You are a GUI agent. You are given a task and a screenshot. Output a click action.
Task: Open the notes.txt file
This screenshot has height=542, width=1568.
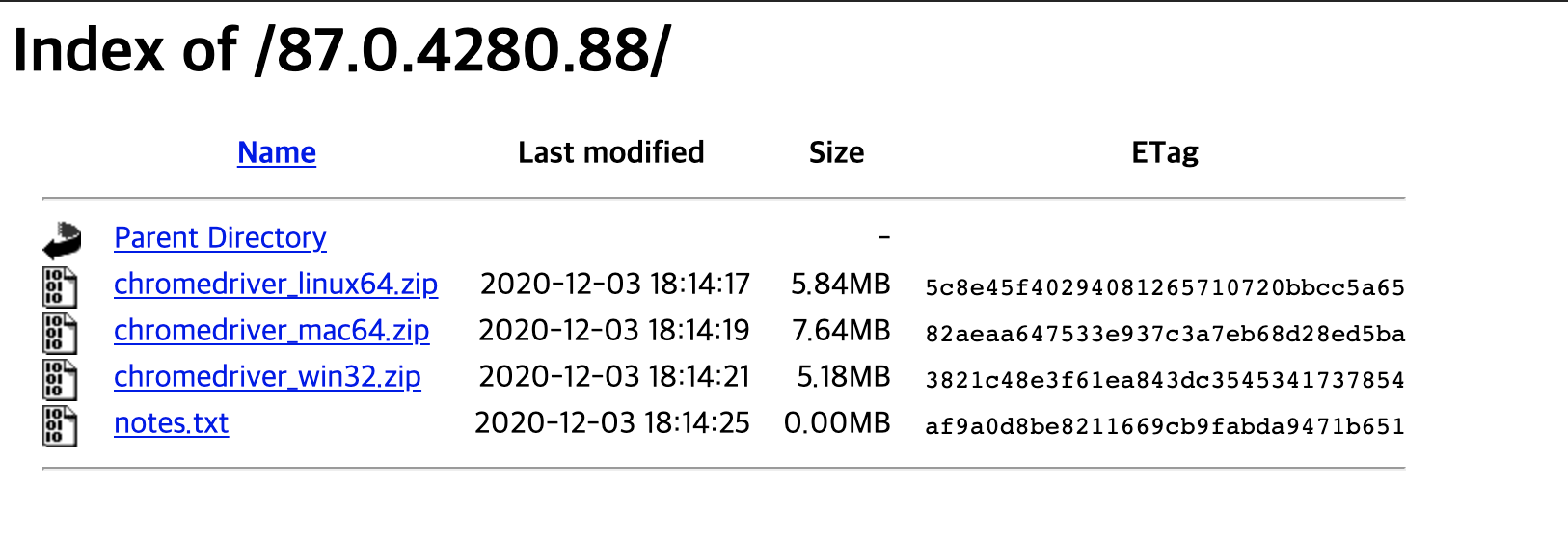tap(172, 422)
